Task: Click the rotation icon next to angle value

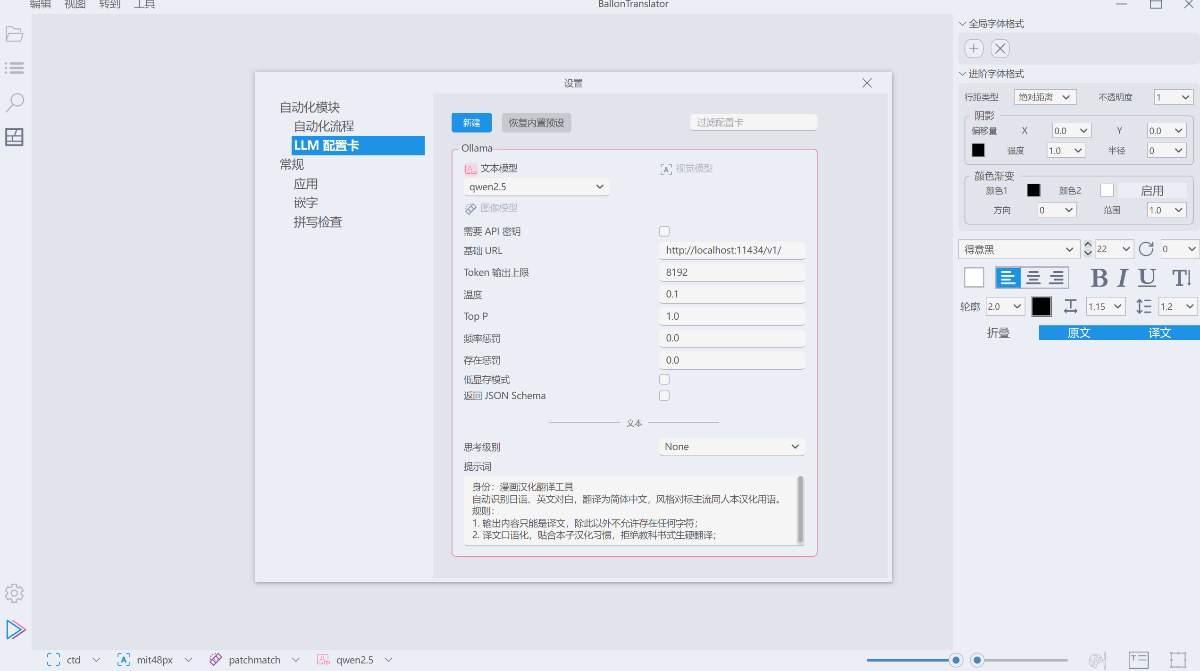Action: (x=1146, y=249)
